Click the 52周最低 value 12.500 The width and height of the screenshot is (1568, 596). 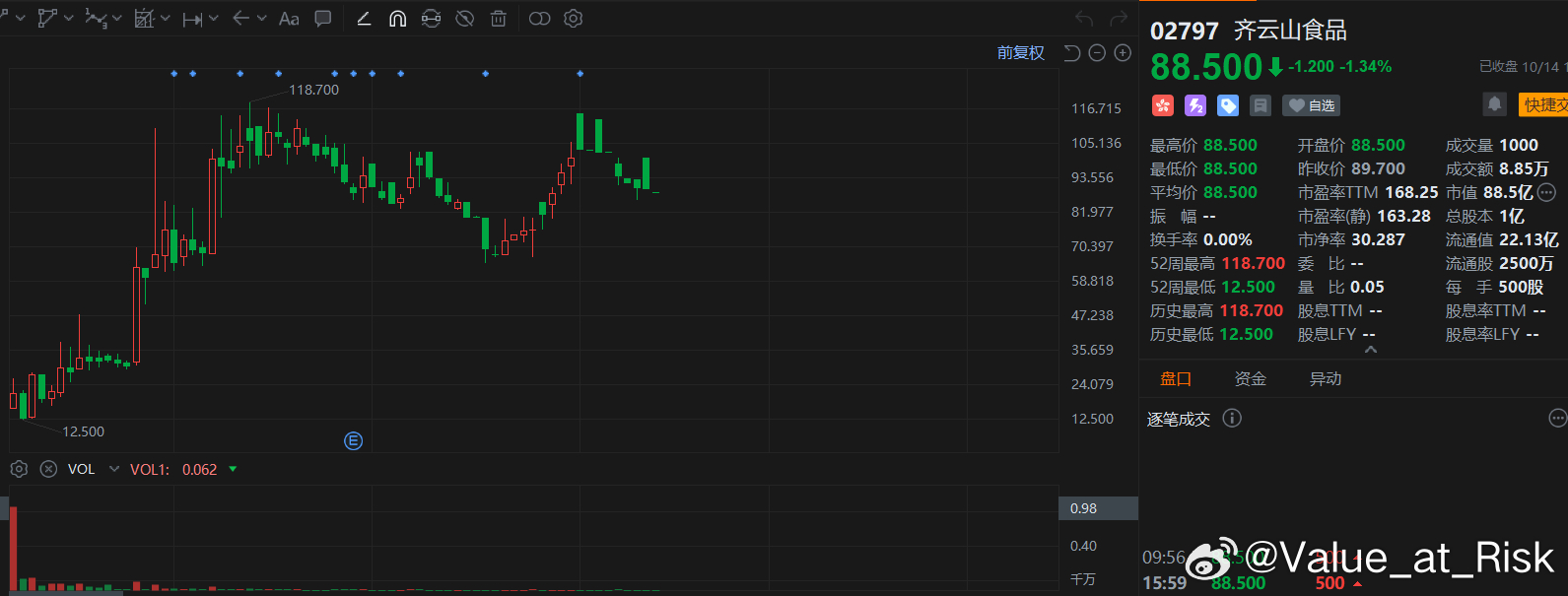1248,287
